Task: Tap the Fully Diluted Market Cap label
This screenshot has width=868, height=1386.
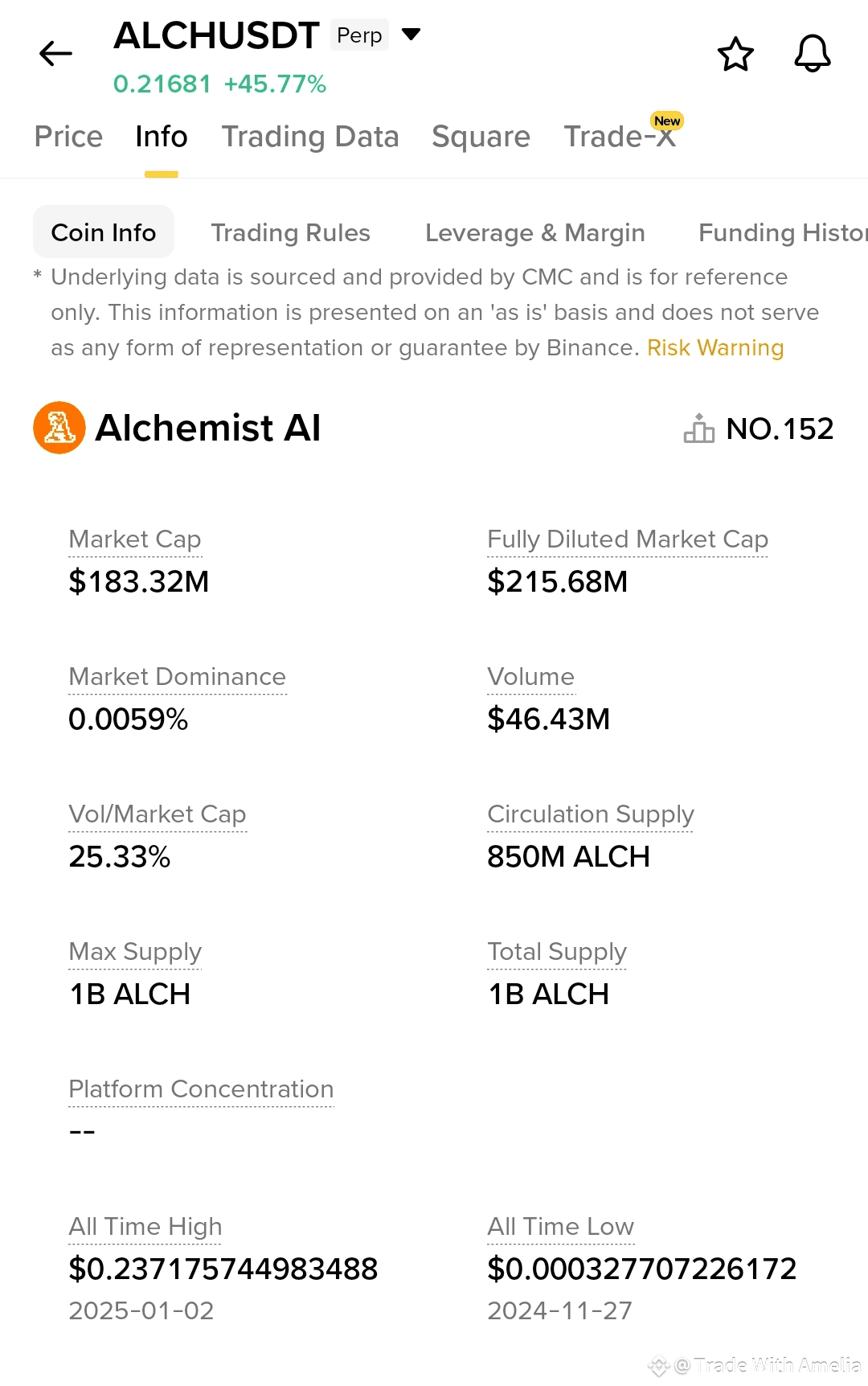Action: [628, 539]
